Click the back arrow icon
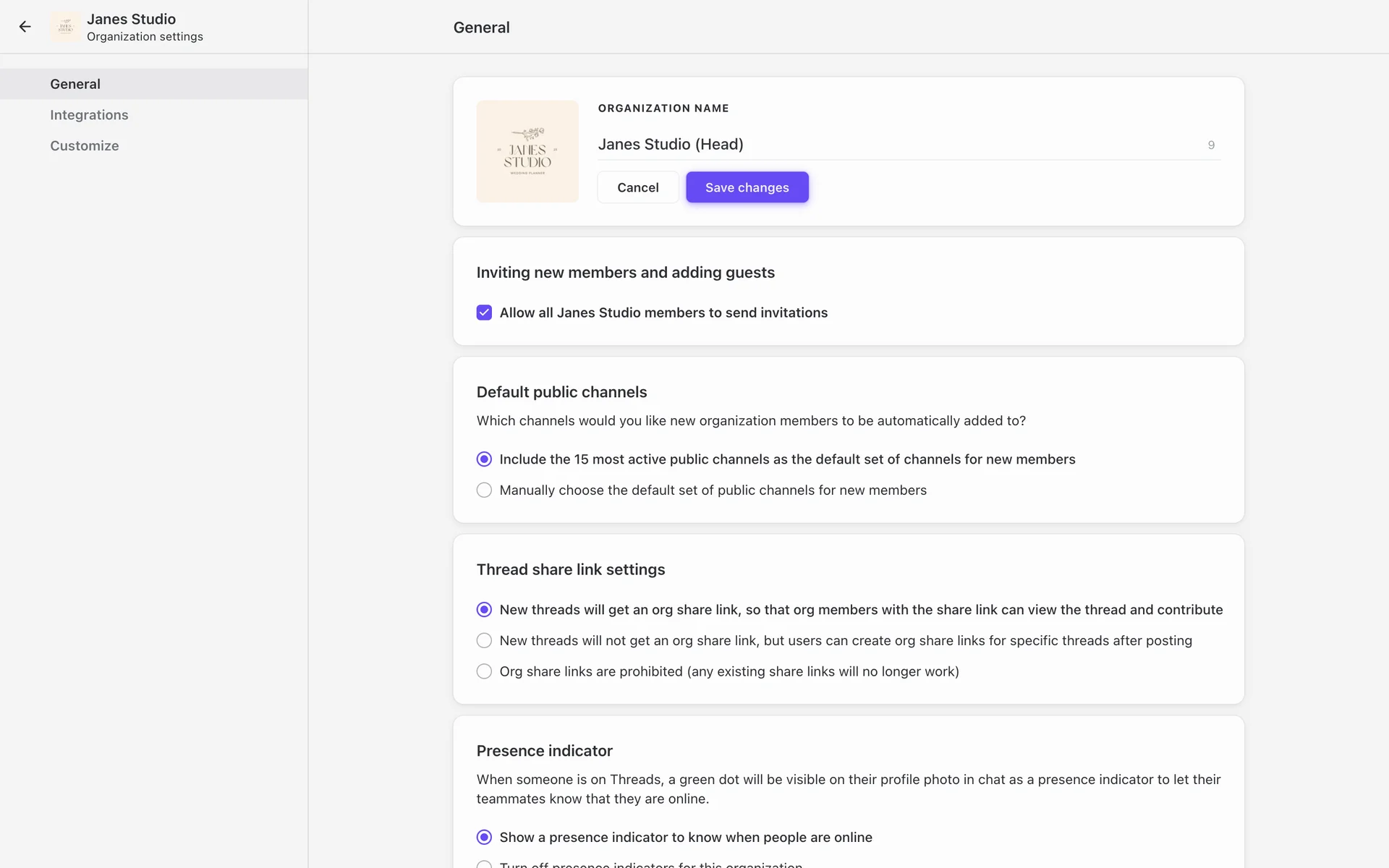The width and height of the screenshot is (1389, 868). tap(25, 27)
